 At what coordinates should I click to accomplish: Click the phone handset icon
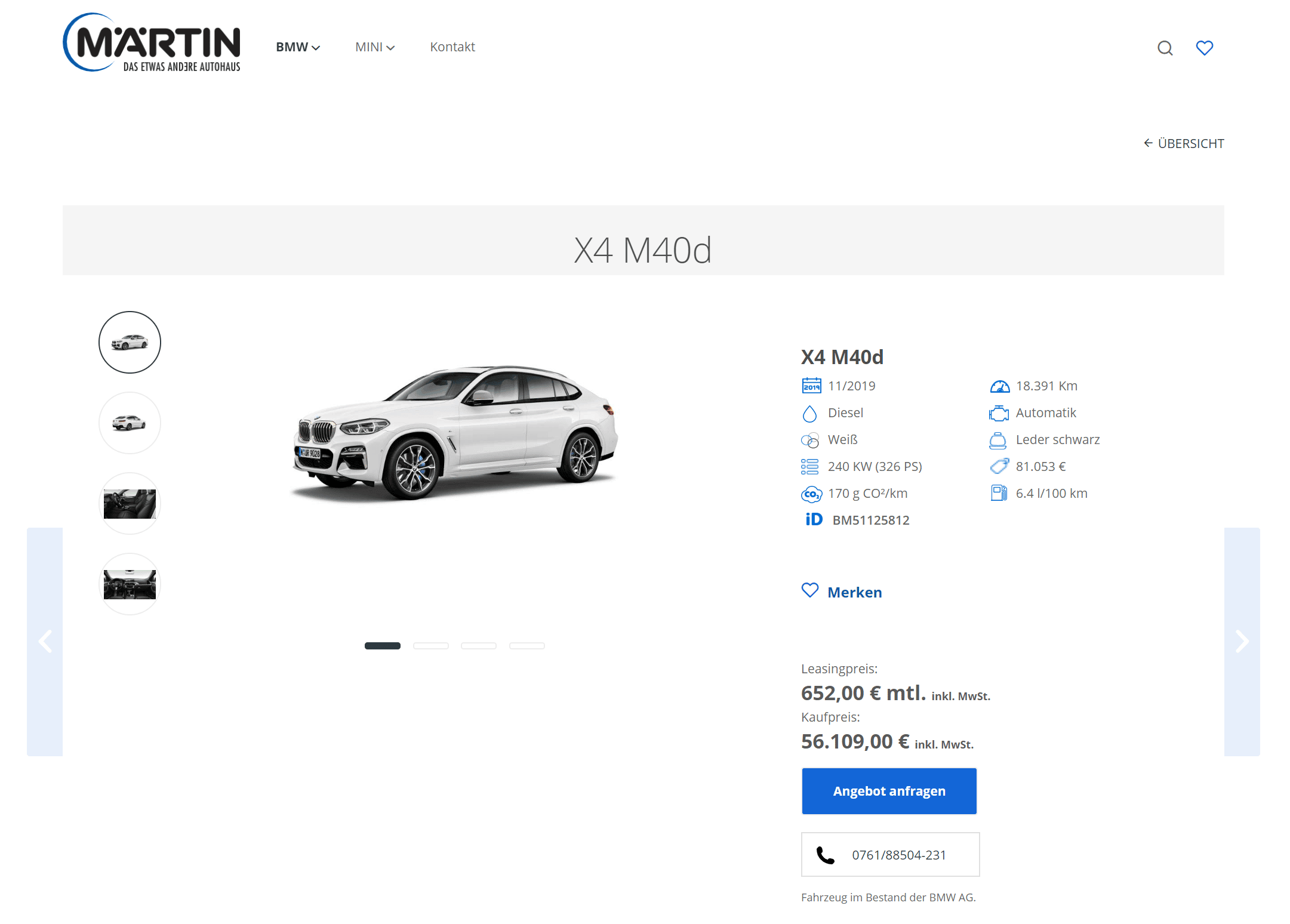coord(825,855)
